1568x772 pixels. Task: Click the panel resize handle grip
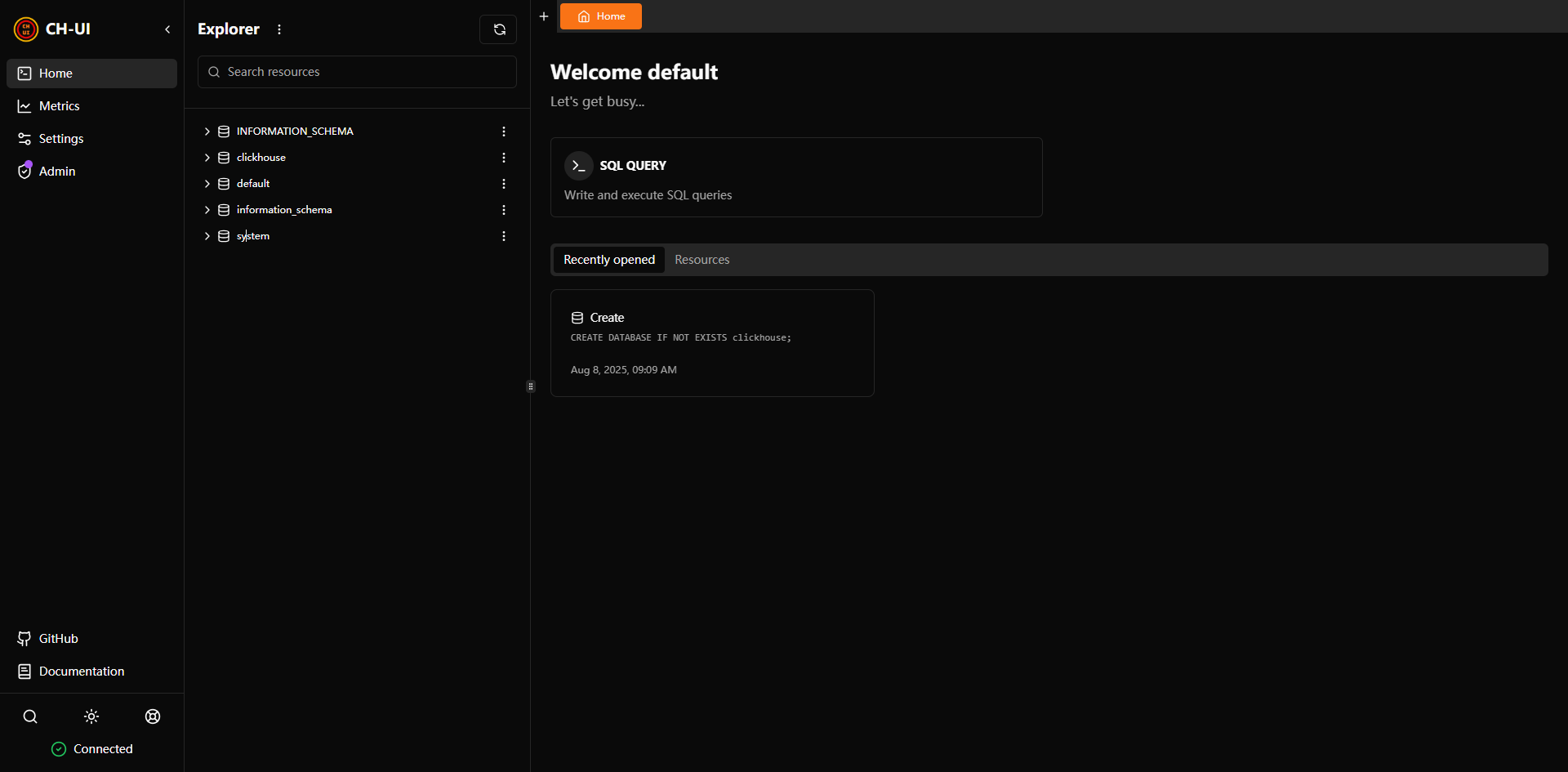pos(531,386)
